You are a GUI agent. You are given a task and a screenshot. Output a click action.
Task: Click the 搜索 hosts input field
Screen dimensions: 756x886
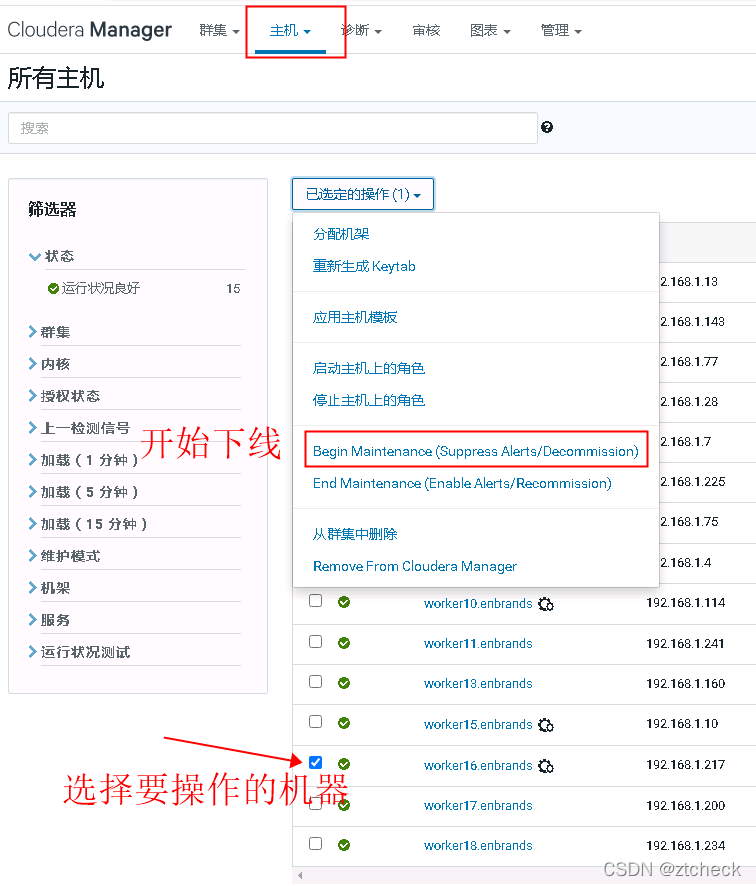pos(272,128)
